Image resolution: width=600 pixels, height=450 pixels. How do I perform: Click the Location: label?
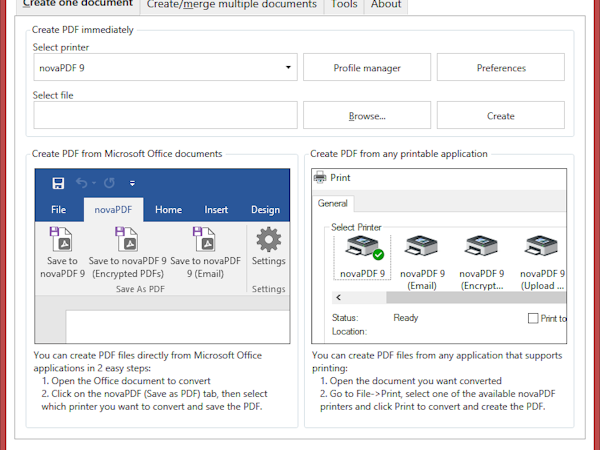(x=349, y=331)
